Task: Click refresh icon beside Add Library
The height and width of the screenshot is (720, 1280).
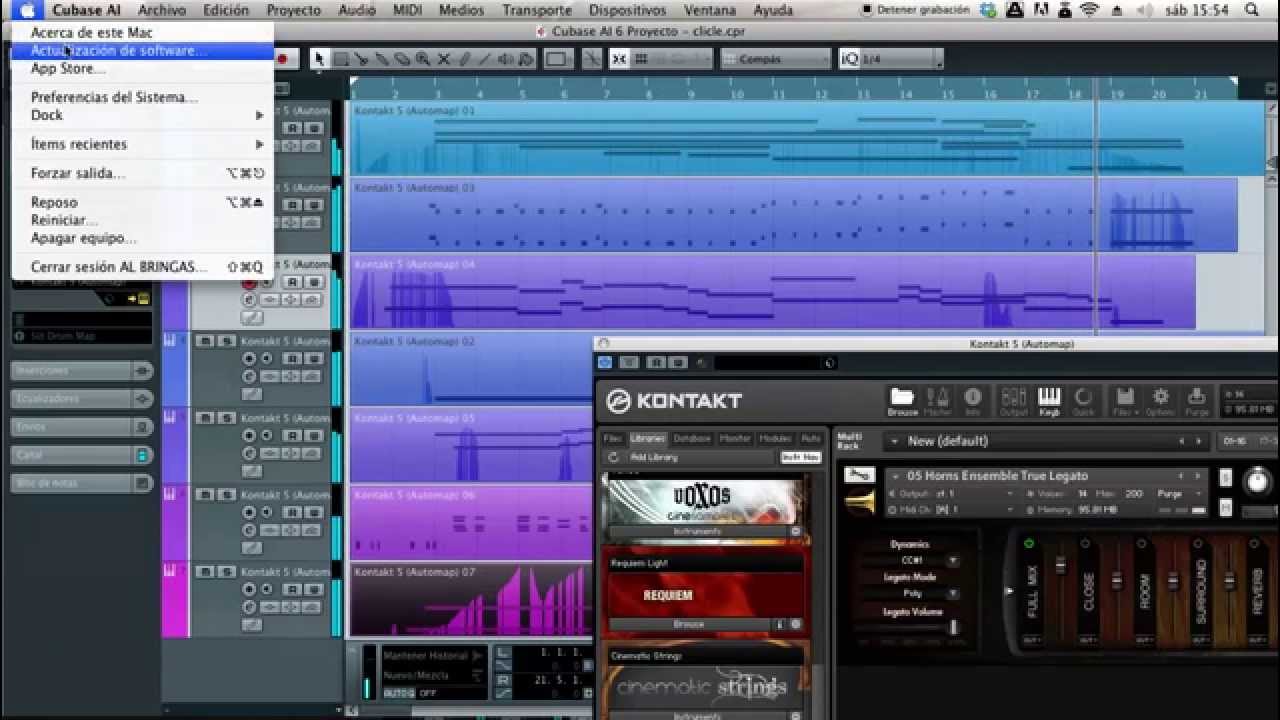Action: tap(613, 457)
